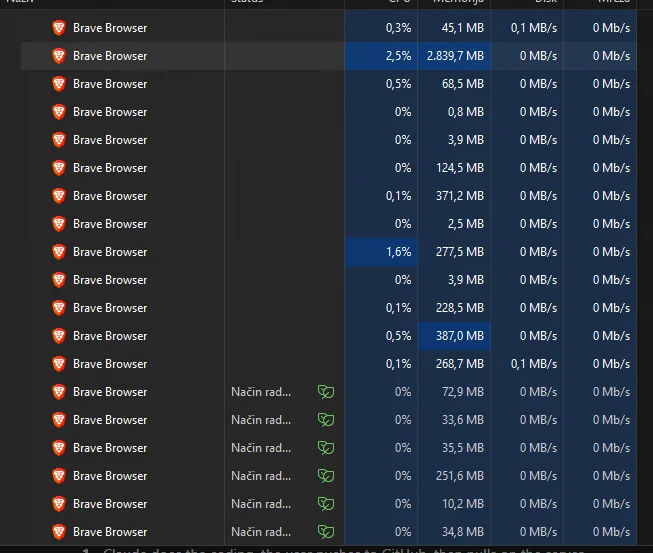
Task: Click Brave icon in the 124,5 MB row
Action: [x=59, y=168]
